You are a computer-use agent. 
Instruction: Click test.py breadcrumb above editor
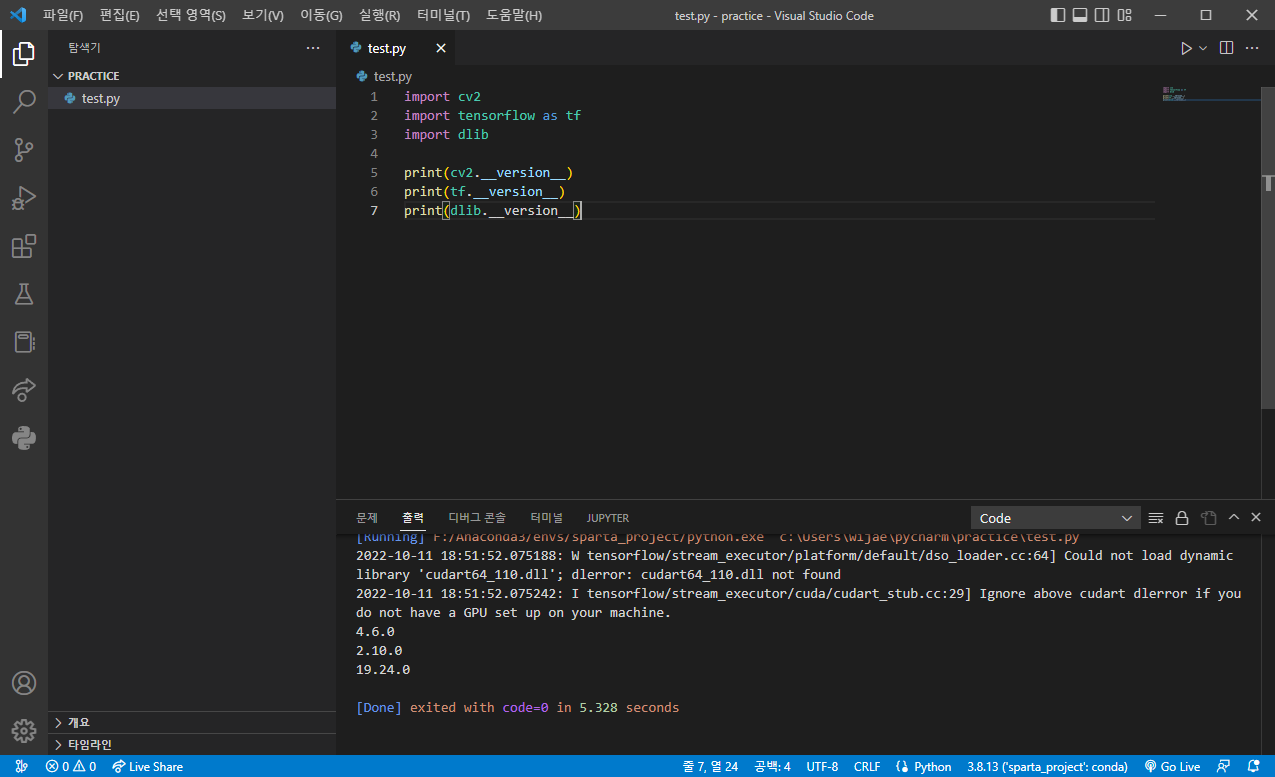384,76
